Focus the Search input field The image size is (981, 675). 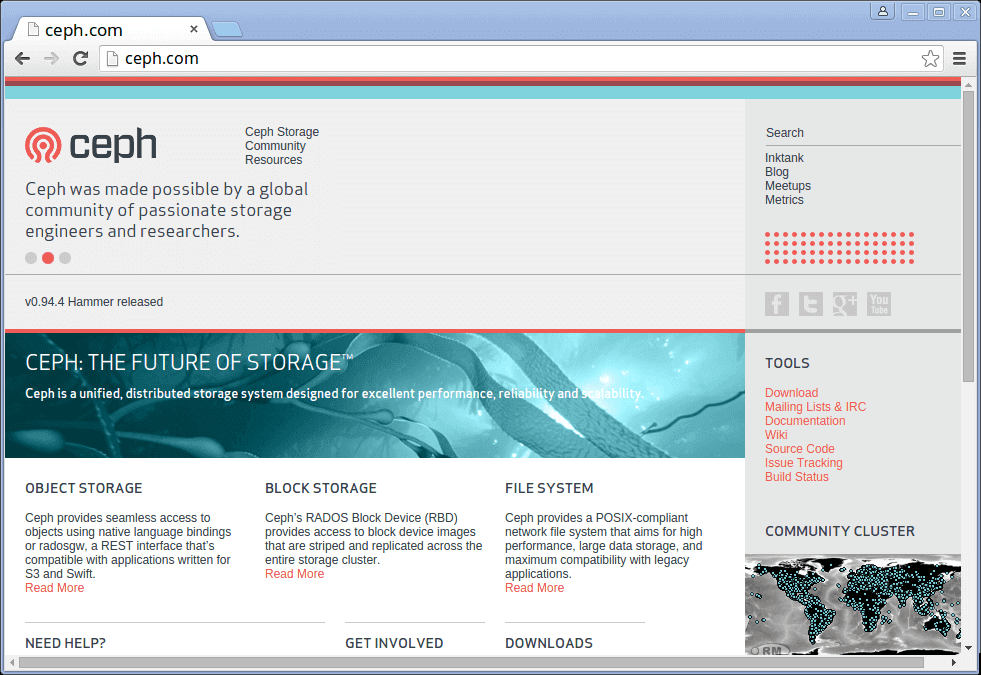coord(862,133)
